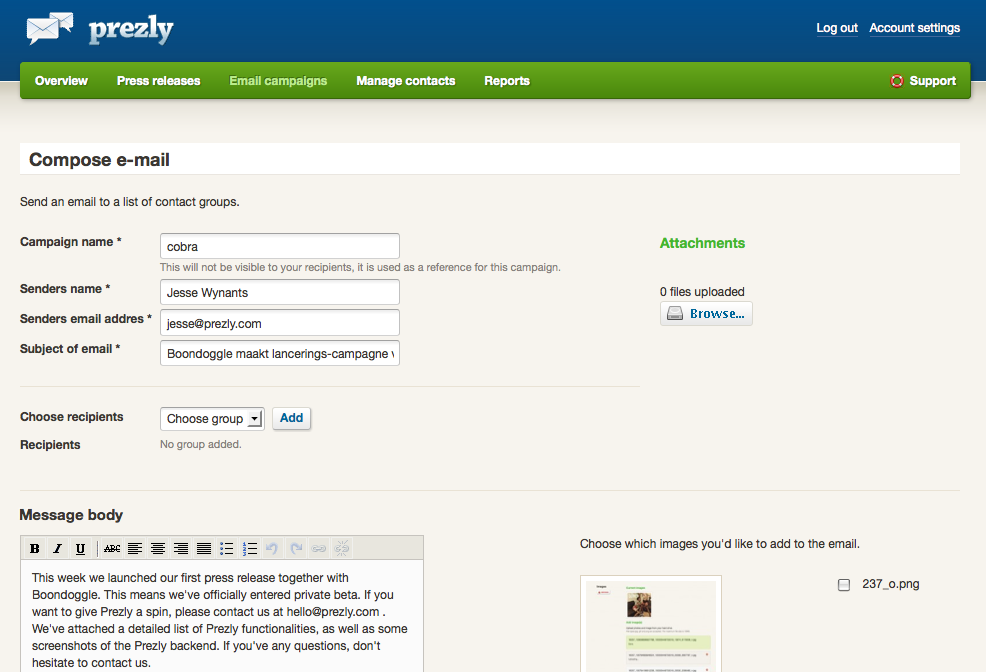
Task: Click the Log out link
Action: 837,28
